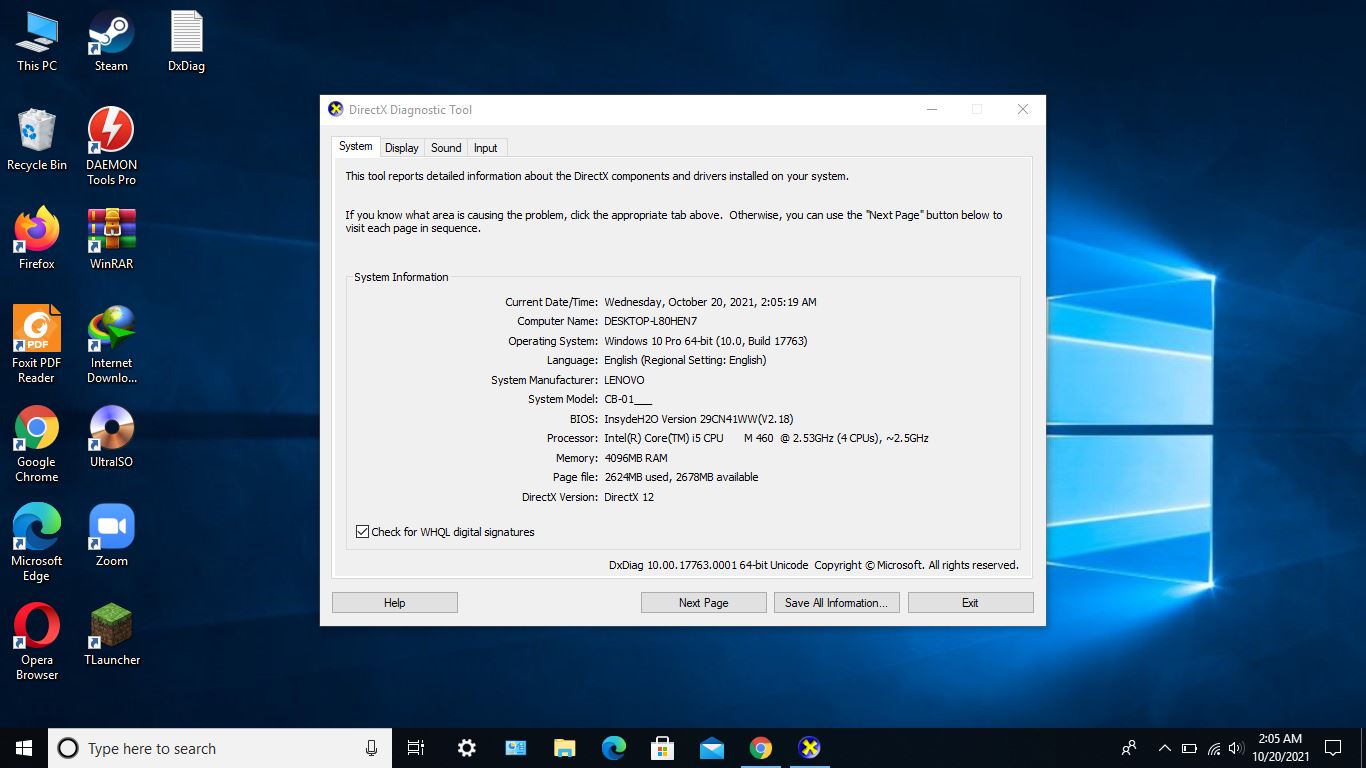This screenshot has height=768, width=1366.
Task: Open DAEMON Tools Pro
Action: click(x=110, y=135)
